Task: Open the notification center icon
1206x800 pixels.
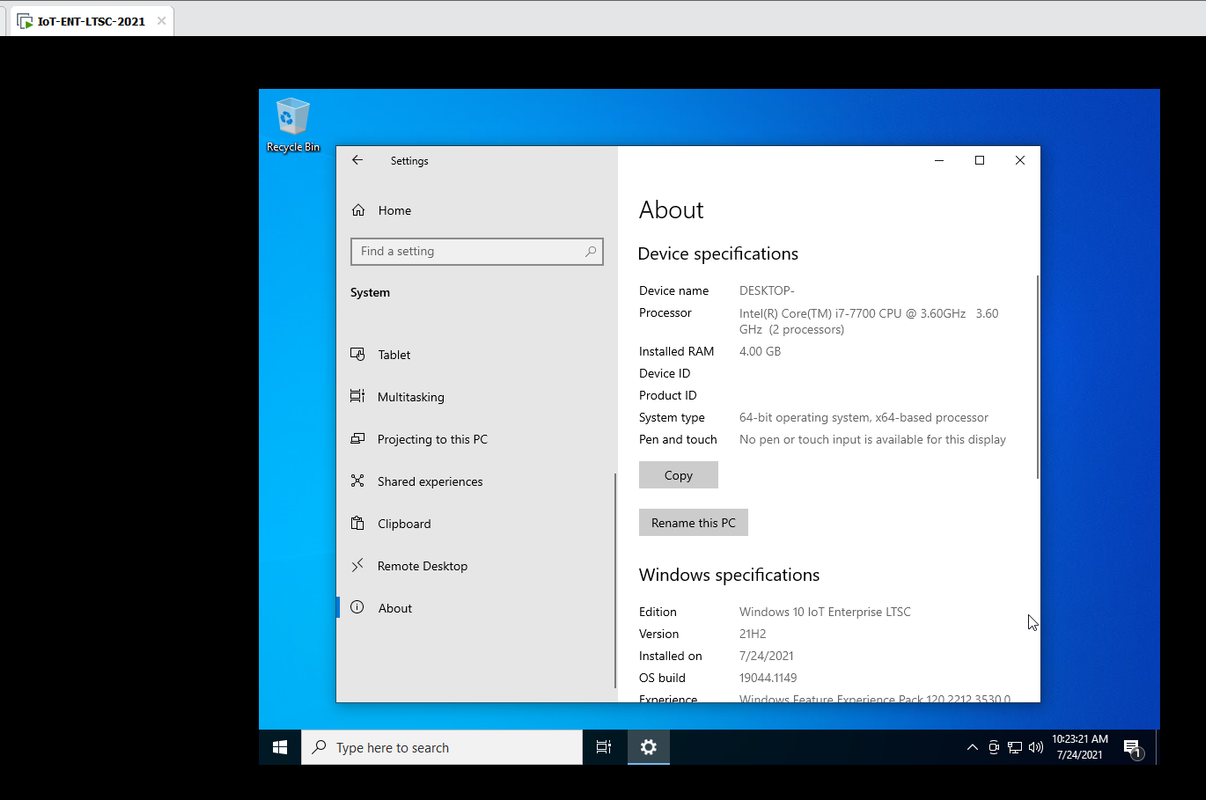Action: click(1132, 748)
